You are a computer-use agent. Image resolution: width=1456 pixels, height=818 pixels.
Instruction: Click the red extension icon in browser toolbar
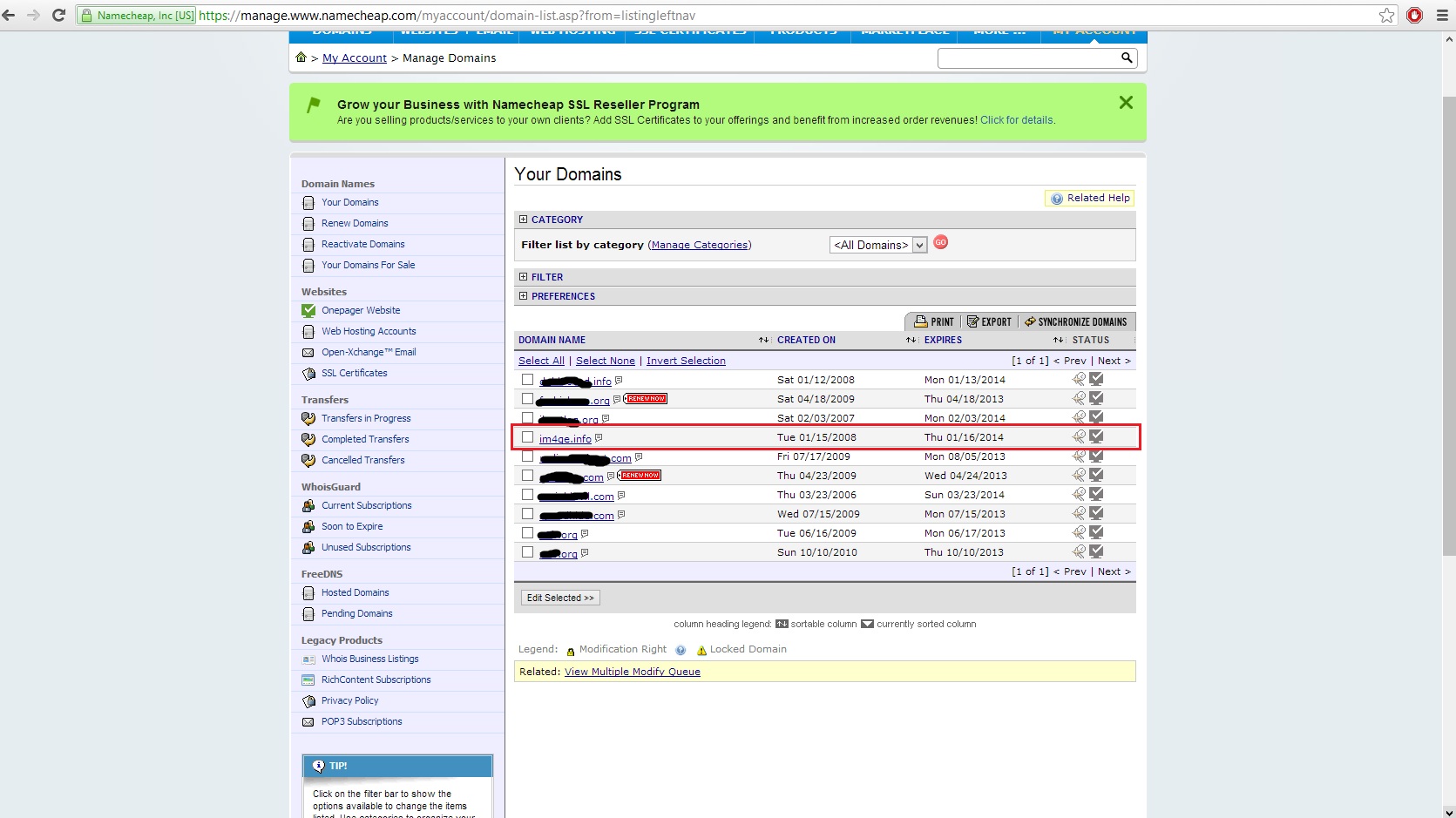click(x=1415, y=15)
